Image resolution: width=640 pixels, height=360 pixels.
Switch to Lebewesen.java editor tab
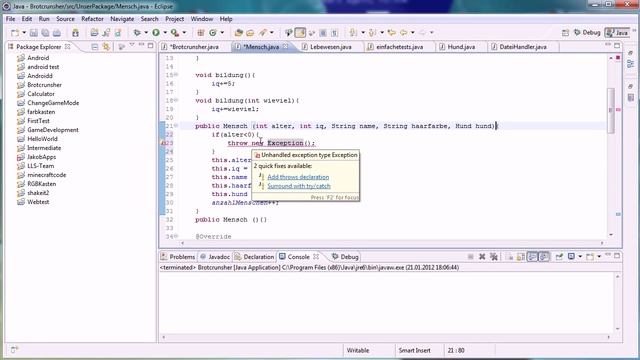(330, 47)
